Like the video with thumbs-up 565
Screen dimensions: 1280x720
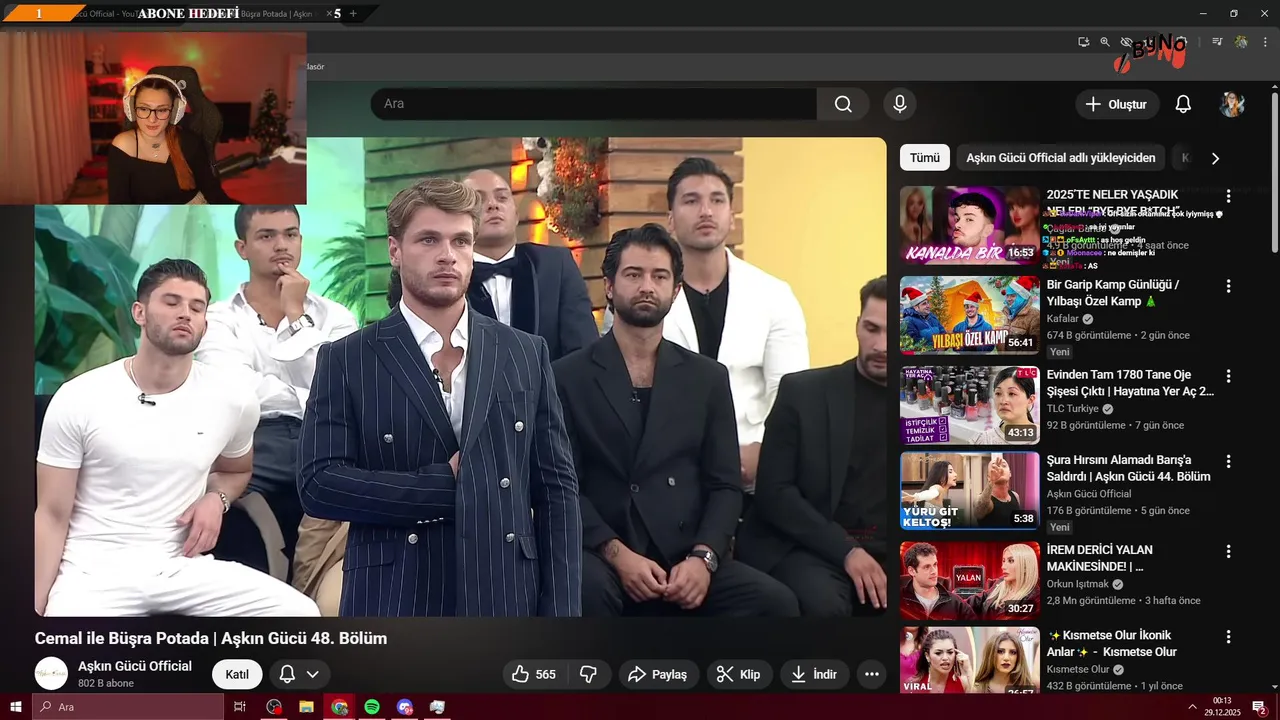pyautogui.click(x=533, y=674)
